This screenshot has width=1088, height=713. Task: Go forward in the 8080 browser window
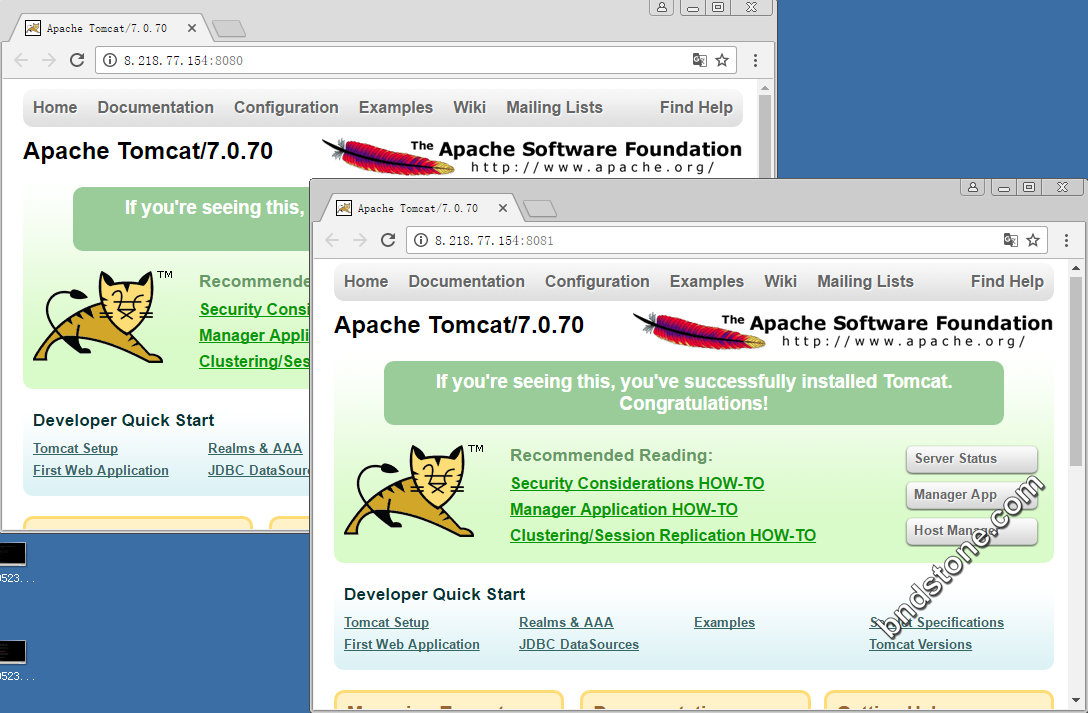coord(49,60)
